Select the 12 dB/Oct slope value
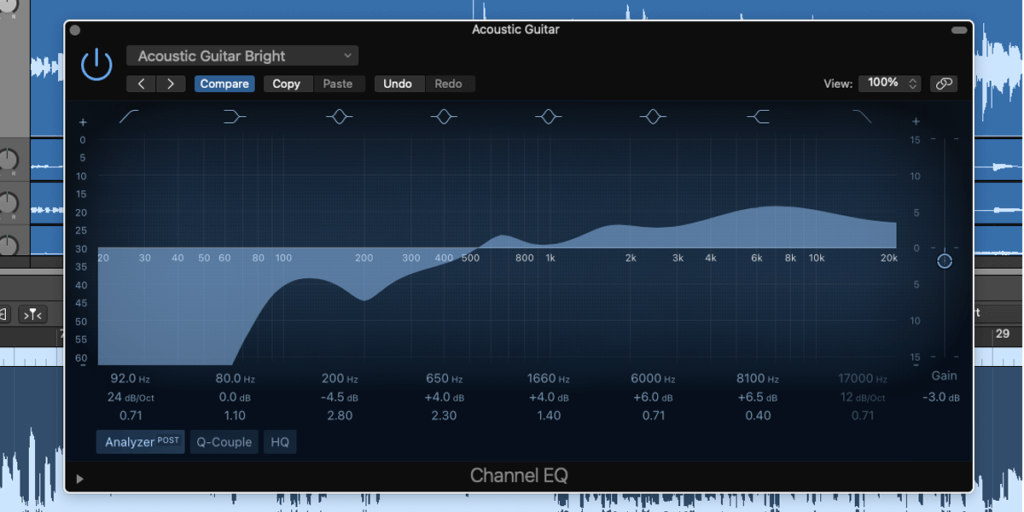This screenshot has height=512, width=1024. pos(862,397)
